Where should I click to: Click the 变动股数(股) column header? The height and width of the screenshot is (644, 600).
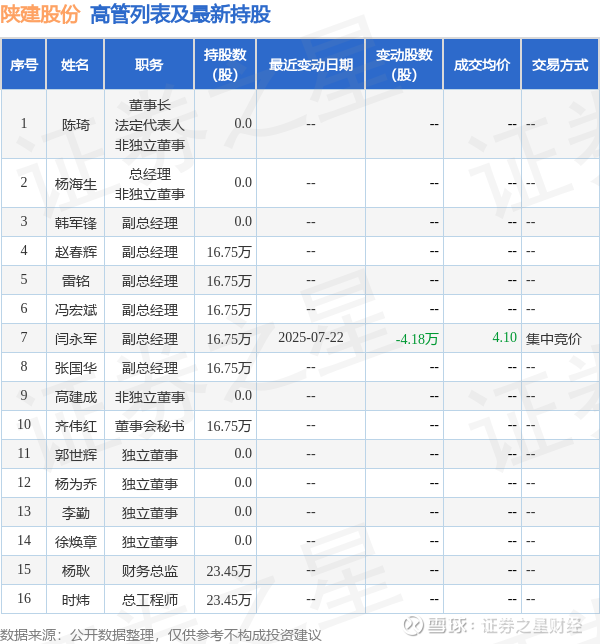click(x=404, y=64)
